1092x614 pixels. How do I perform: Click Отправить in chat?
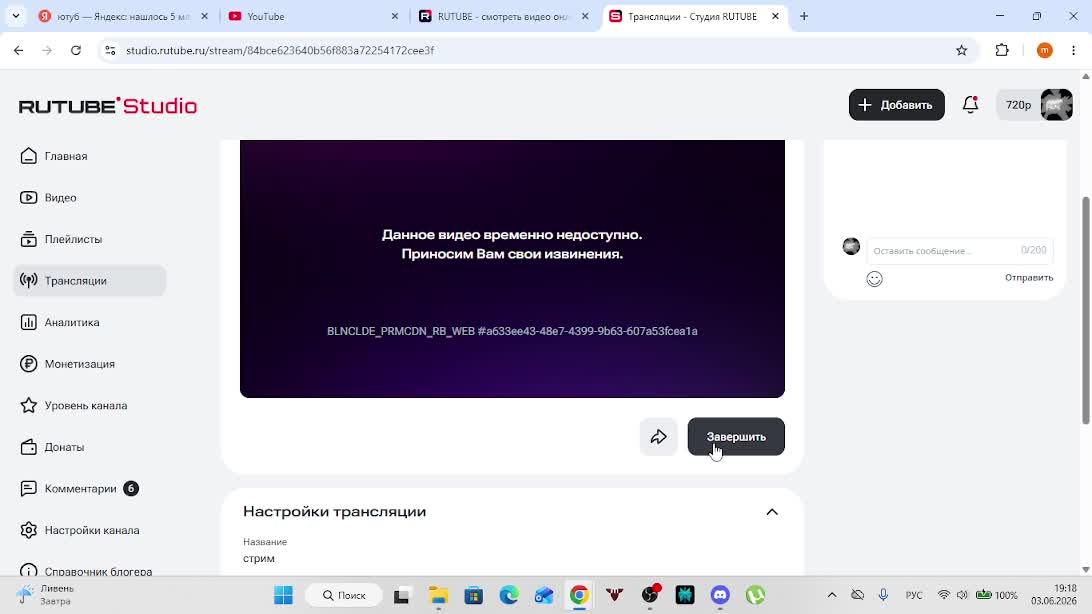click(x=1029, y=277)
